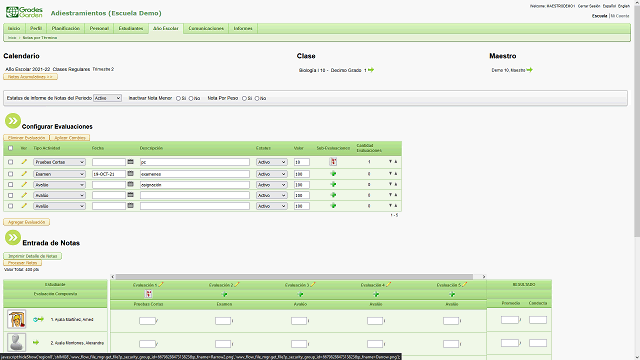The height and width of the screenshot is (360, 640).
Task: Move the examenes evaluation up with the arrow
Action: point(396,173)
